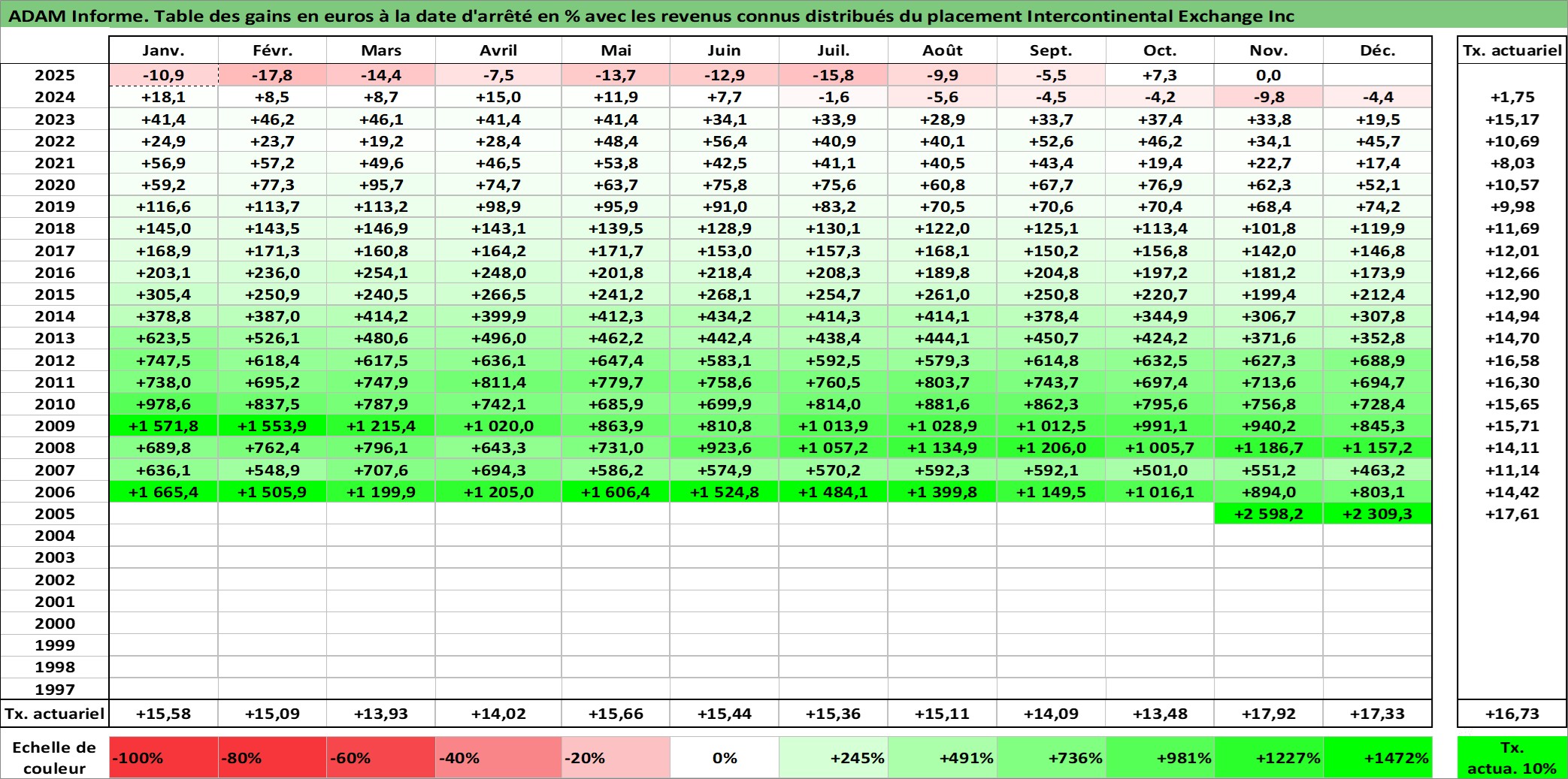Select overall actuarial rate +16,73

click(1512, 714)
